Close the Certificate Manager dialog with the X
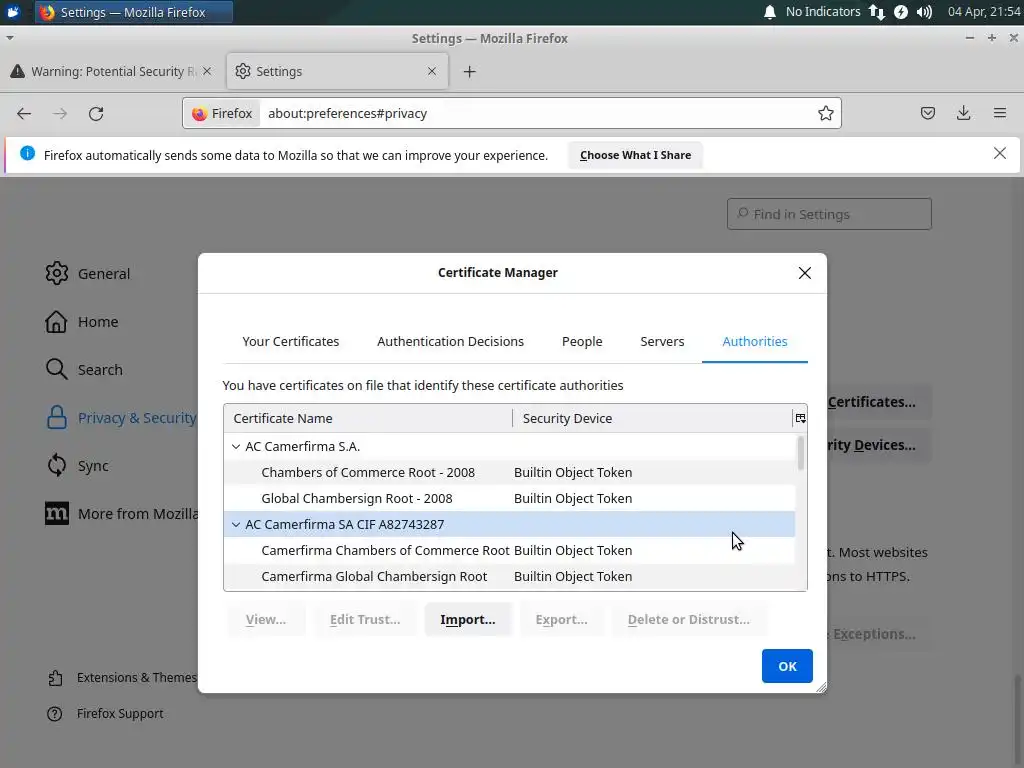Image resolution: width=1024 pixels, height=768 pixels. (x=805, y=273)
